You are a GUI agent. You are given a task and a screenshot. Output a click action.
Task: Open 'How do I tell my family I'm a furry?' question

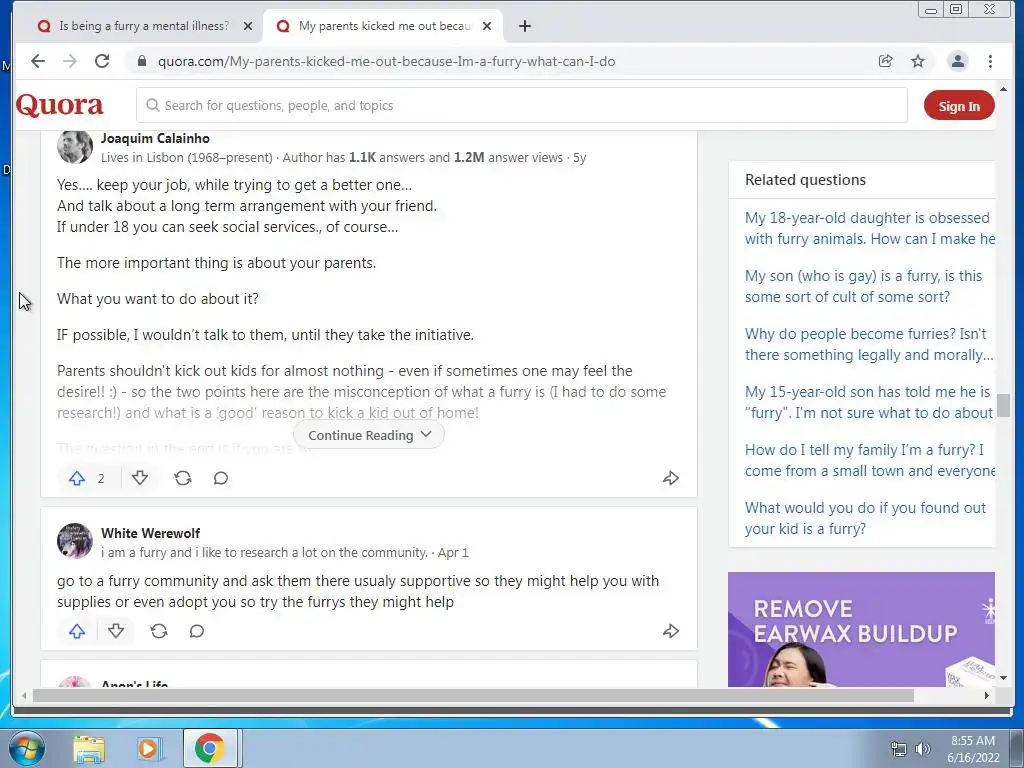(x=869, y=460)
